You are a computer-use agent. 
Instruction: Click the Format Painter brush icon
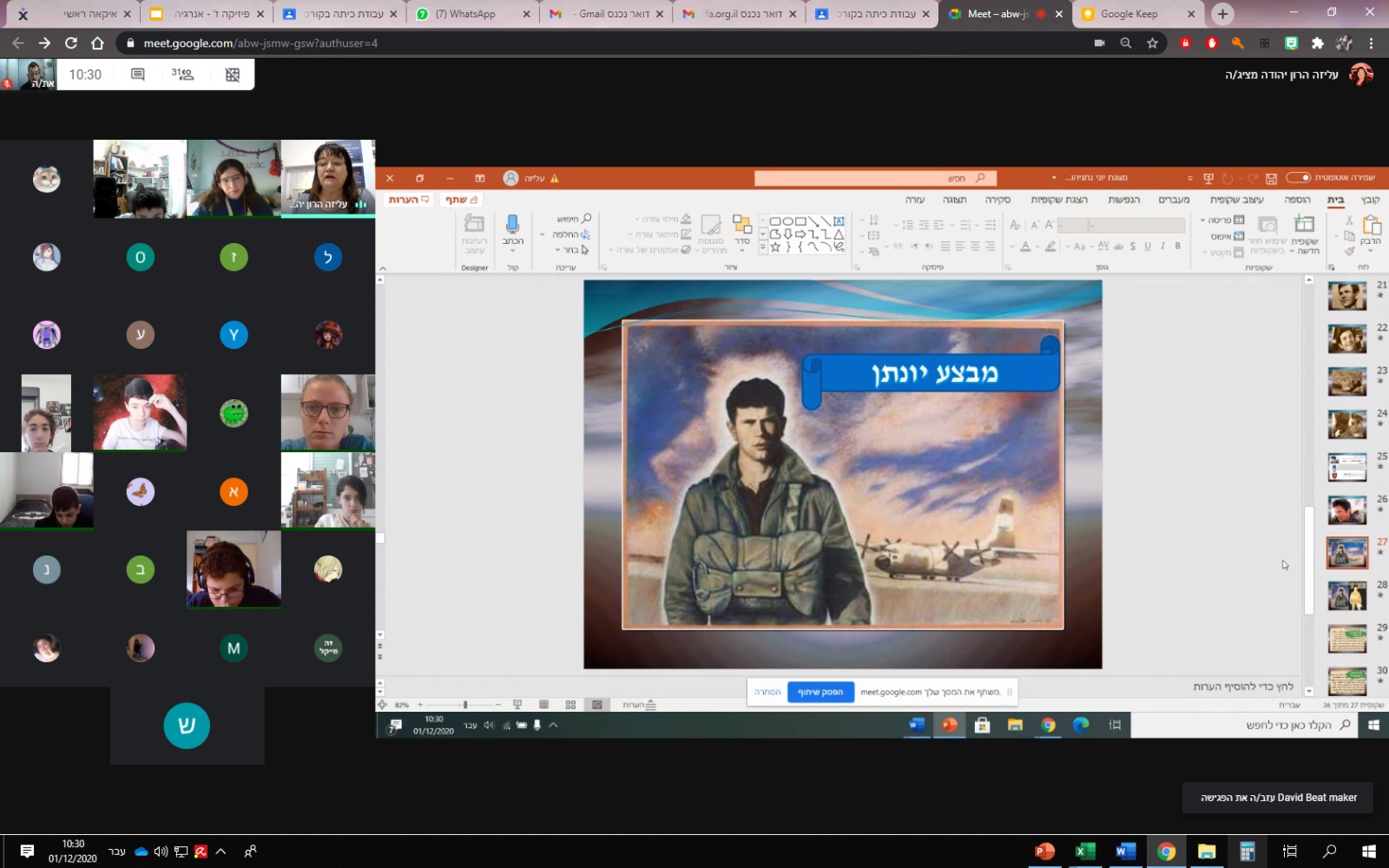tap(1349, 251)
